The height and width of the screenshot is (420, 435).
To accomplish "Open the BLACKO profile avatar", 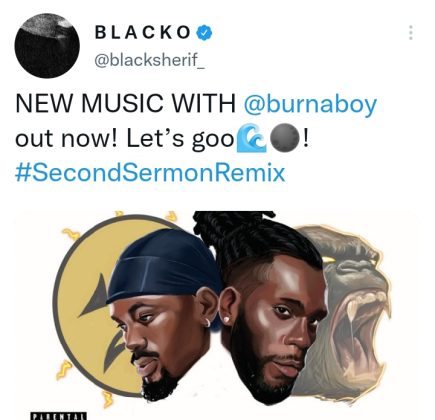I will (x=47, y=46).
